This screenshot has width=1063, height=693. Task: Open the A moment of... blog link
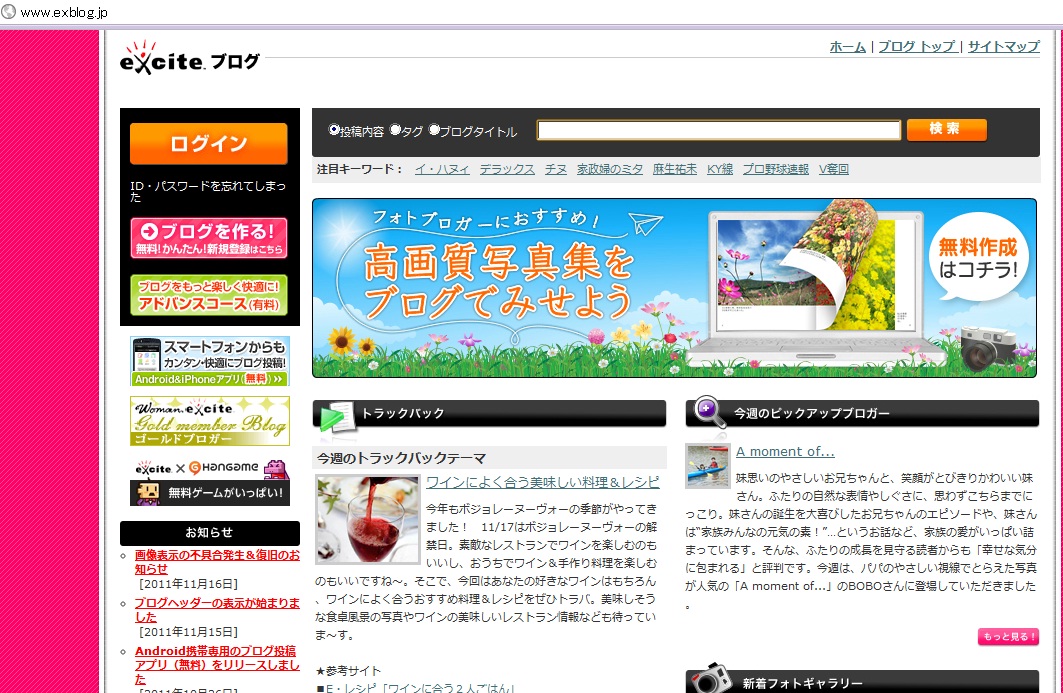(x=785, y=452)
